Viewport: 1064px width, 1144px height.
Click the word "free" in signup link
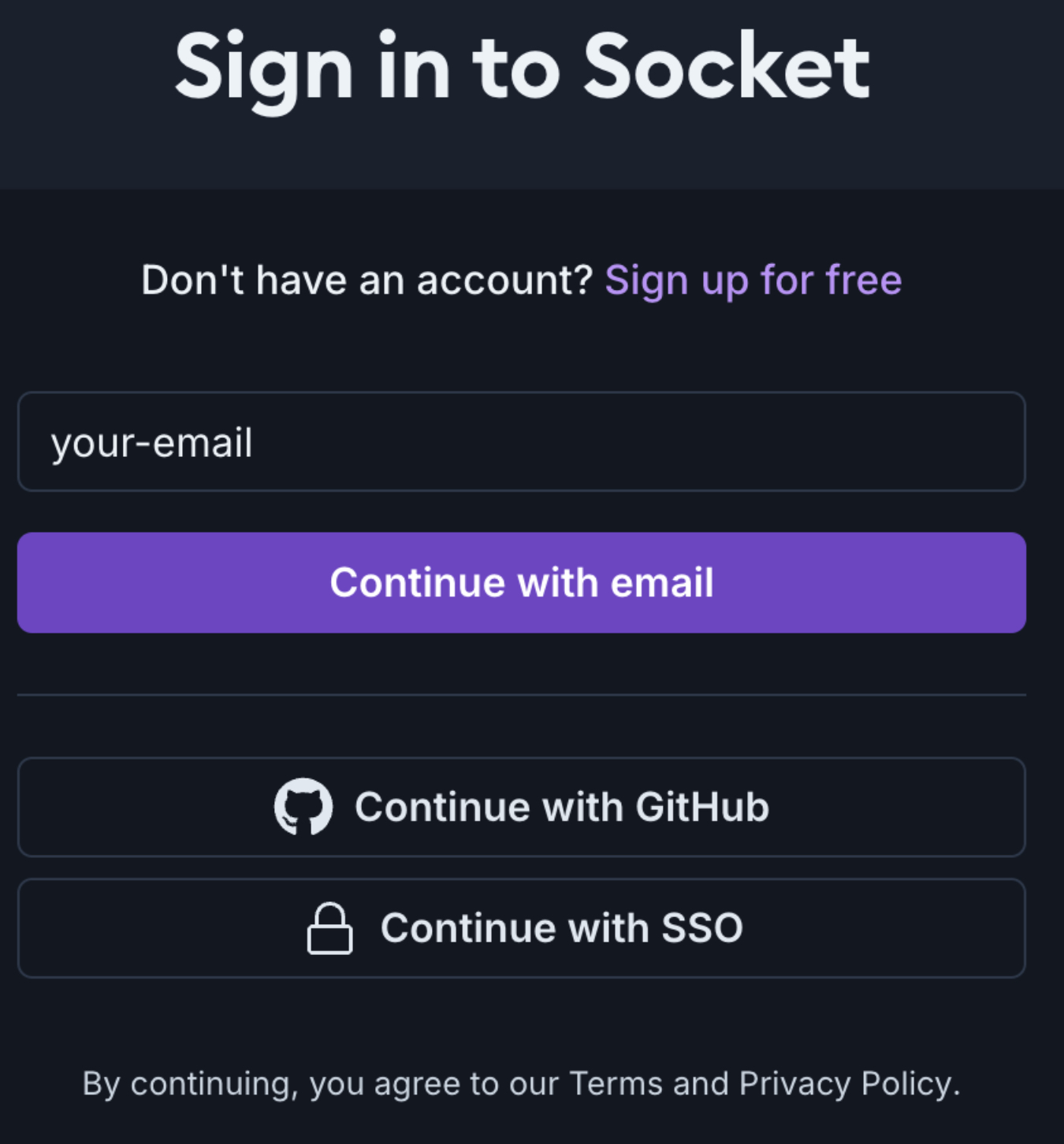point(864,280)
